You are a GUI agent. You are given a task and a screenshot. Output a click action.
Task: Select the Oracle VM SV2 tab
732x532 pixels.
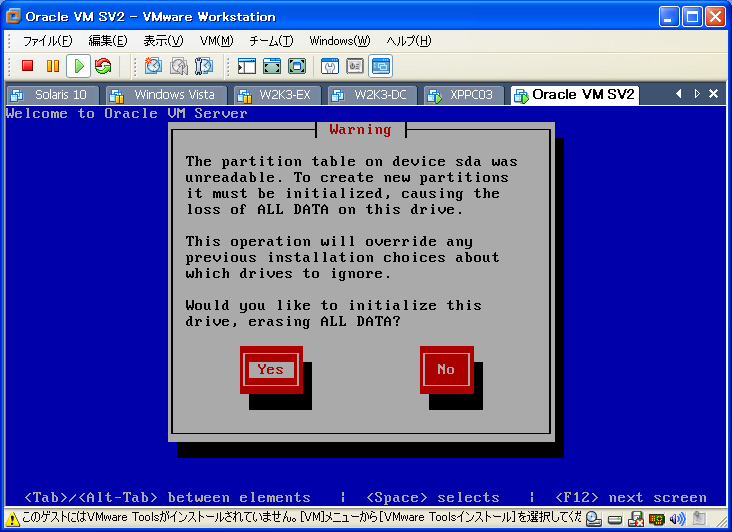pyautogui.click(x=575, y=95)
